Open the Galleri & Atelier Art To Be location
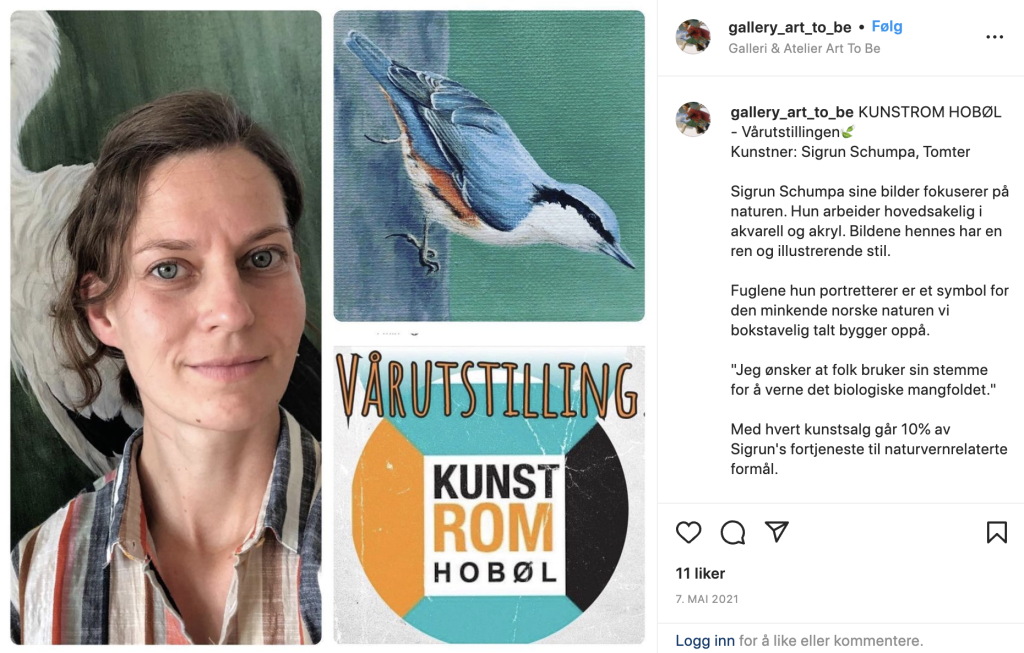This screenshot has height=653, width=1024. (804, 48)
